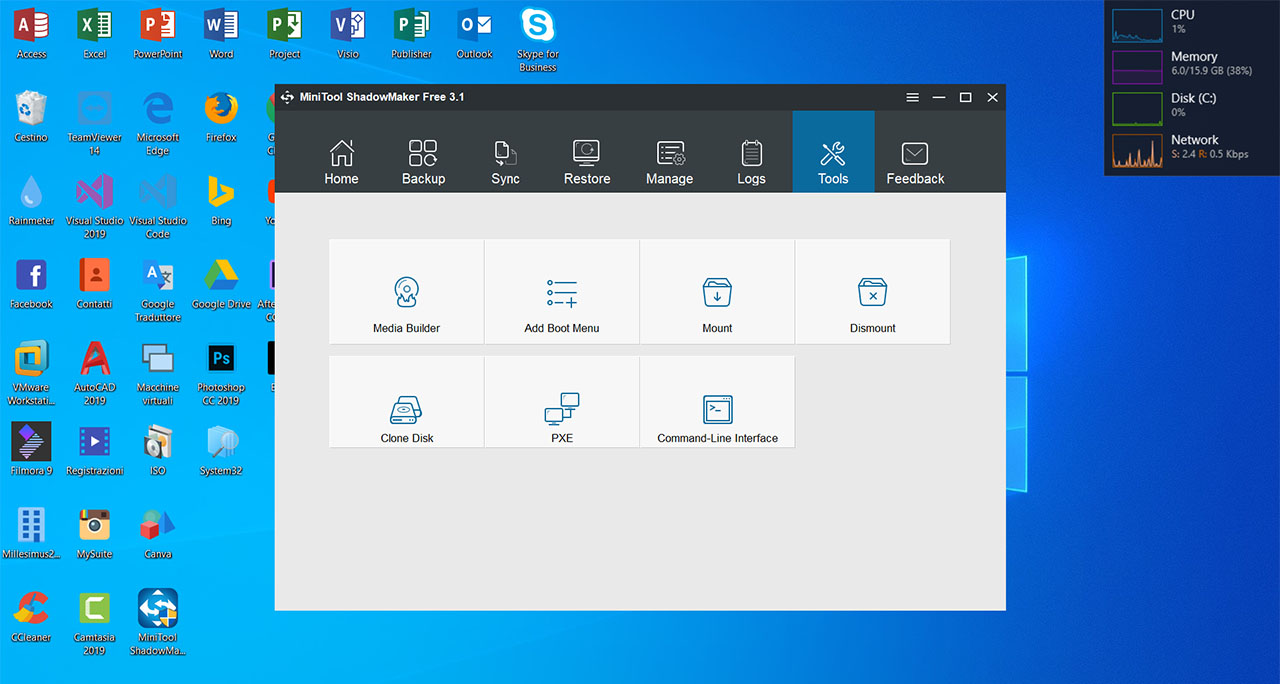Click the Bing desktop shortcut
The image size is (1280, 684).
pyautogui.click(x=221, y=199)
